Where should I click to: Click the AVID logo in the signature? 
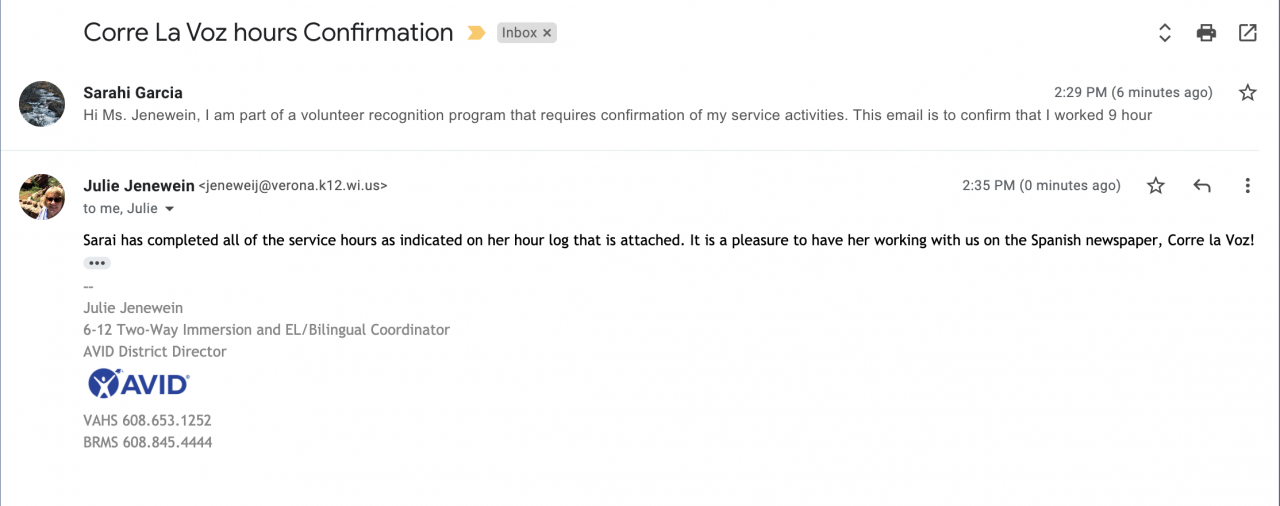pyautogui.click(x=139, y=384)
